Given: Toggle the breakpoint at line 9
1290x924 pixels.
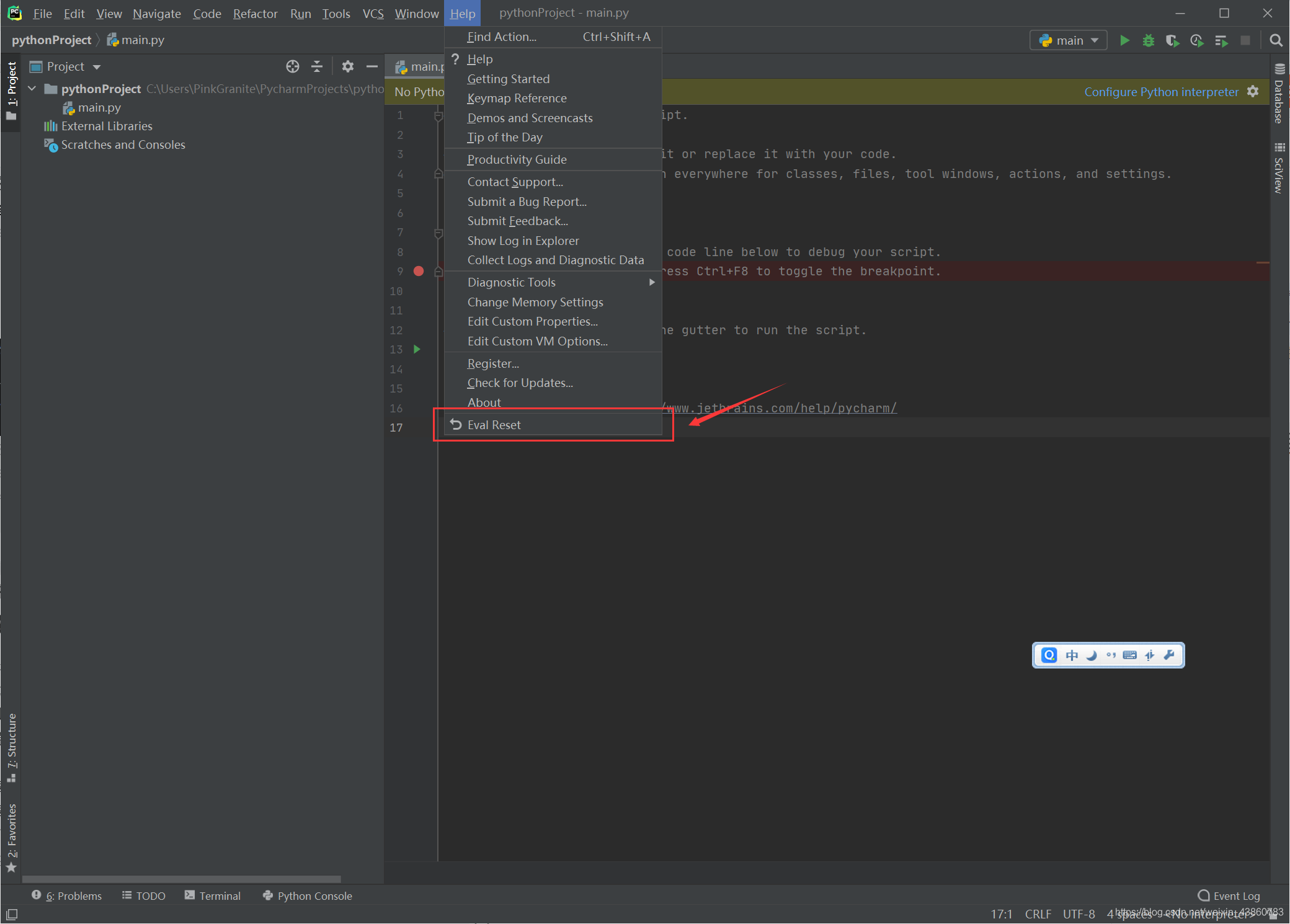Looking at the screenshot, I should pyautogui.click(x=419, y=271).
